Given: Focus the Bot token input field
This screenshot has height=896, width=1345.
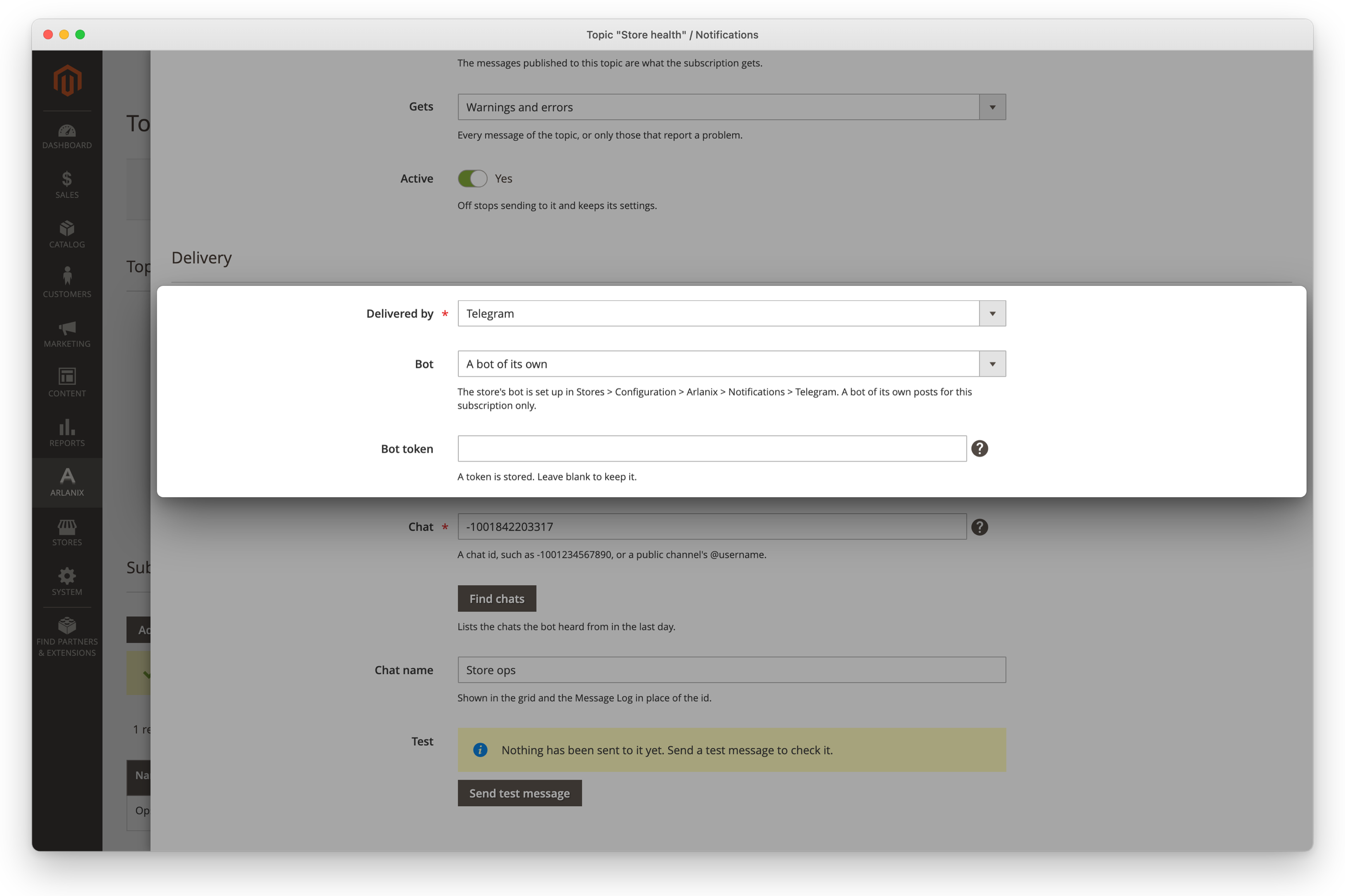Looking at the screenshot, I should (x=712, y=449).
